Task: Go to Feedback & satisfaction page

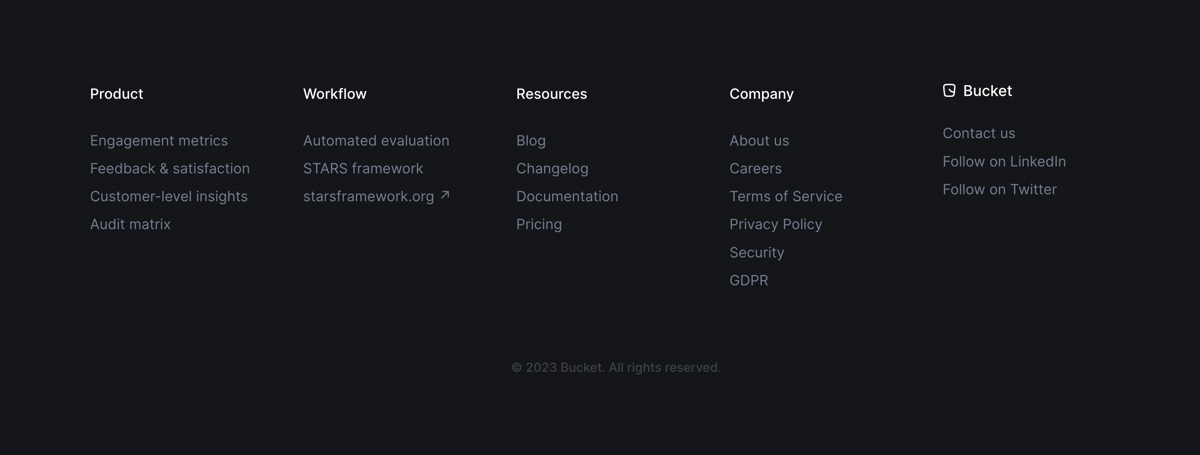Action: (170, 169)
